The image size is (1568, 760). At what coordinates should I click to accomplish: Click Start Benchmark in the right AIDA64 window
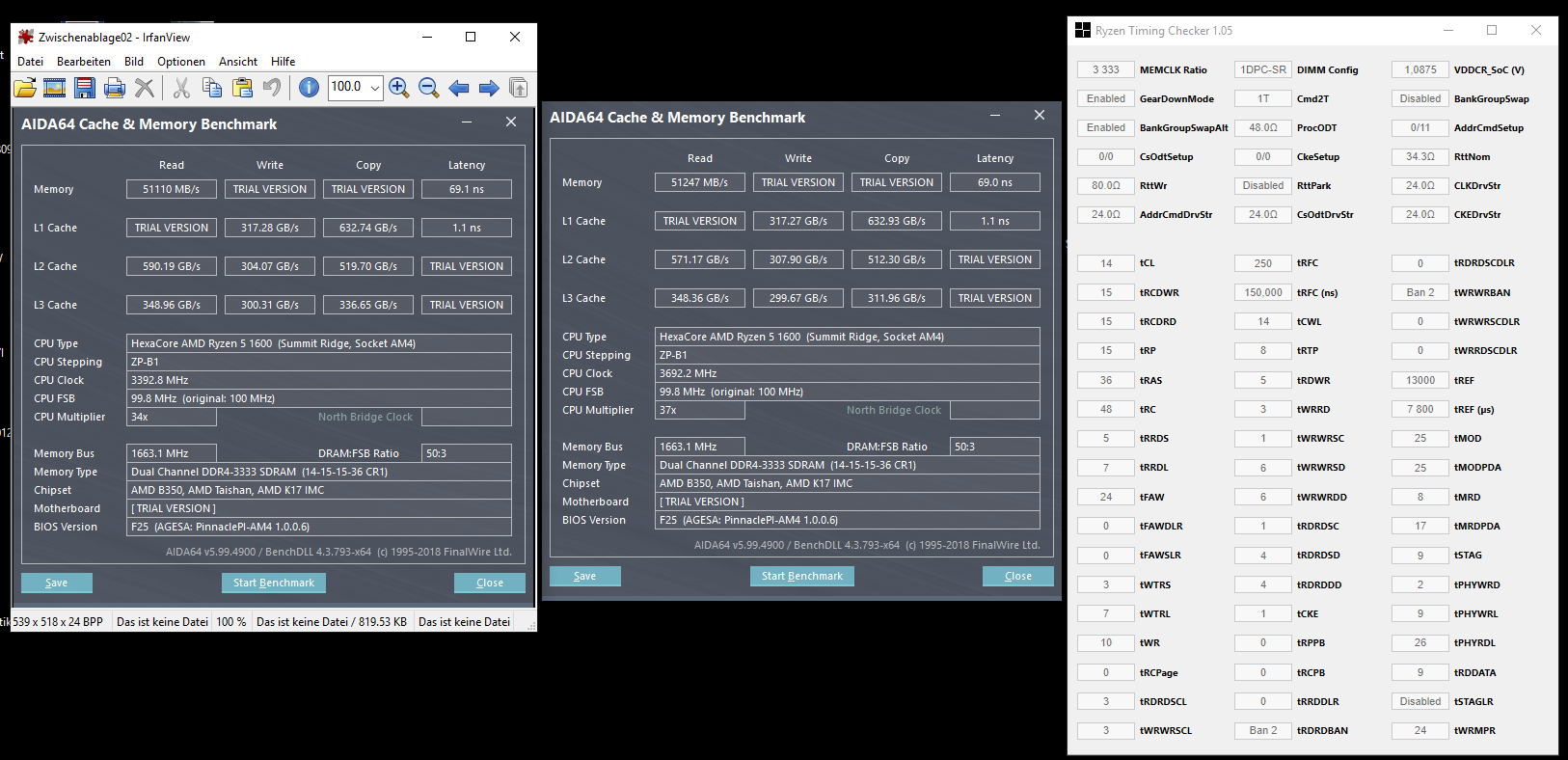(x=802, y=576)
